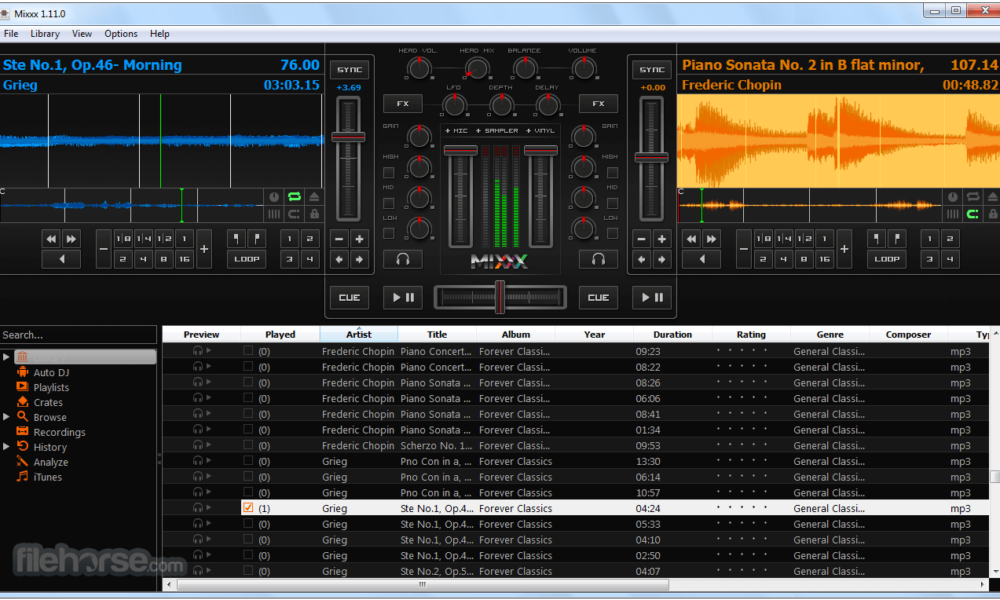Uncheck played box for Grieg 04:24 track
This screenshot has width=1000, height=600.
[x=248, y=508]
